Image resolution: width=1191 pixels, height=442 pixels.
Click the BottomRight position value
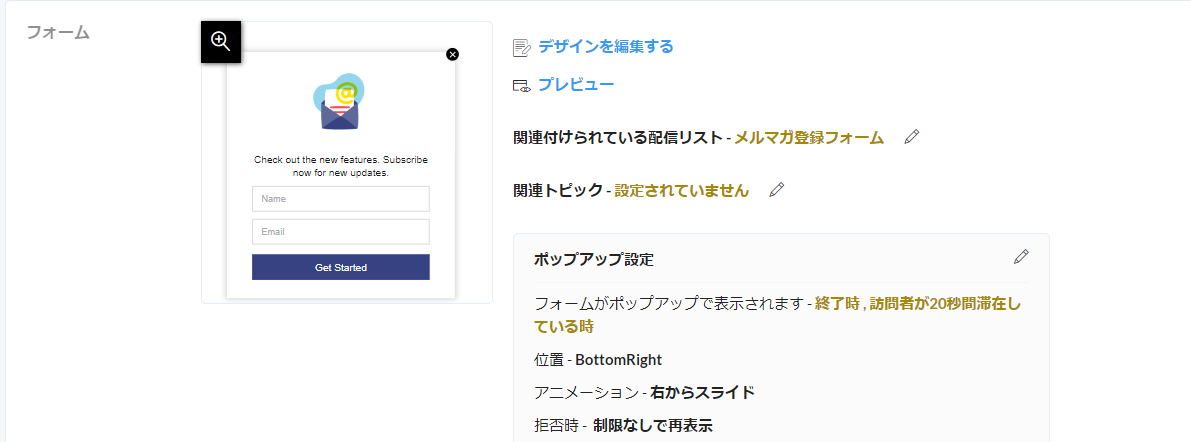pos(618,360)
